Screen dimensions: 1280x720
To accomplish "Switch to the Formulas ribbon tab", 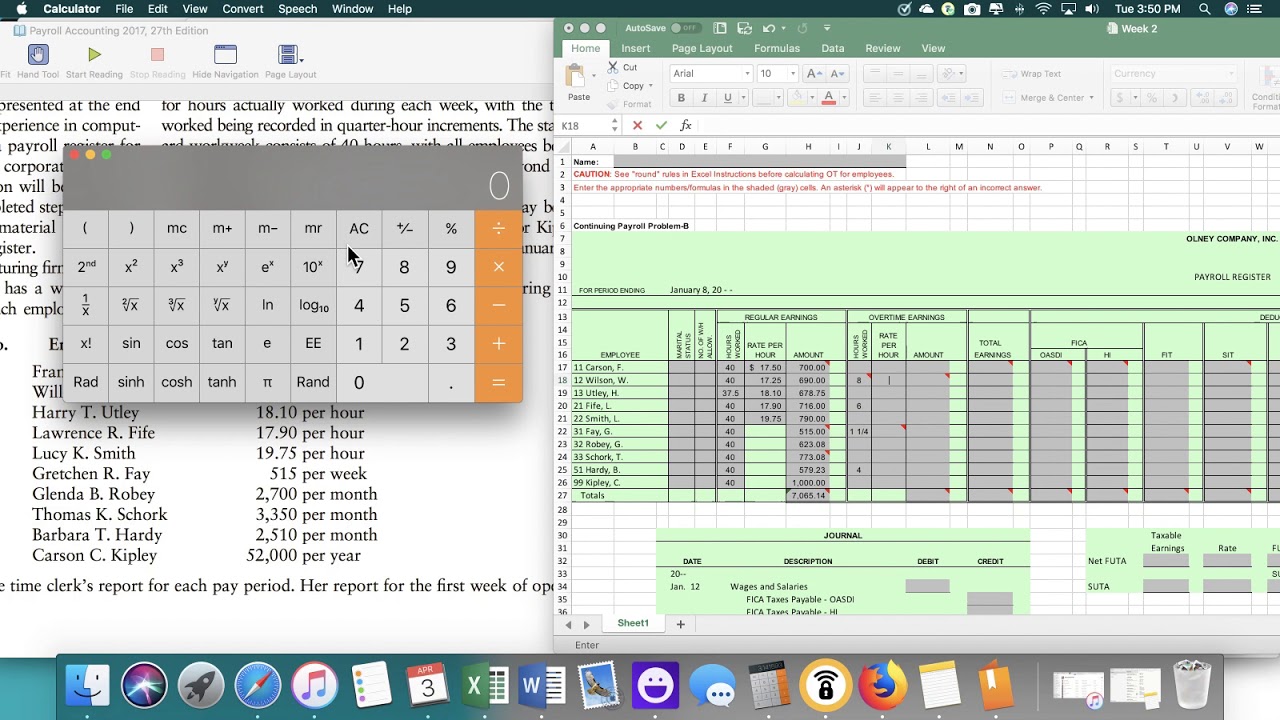I will (x=777, y=48).
